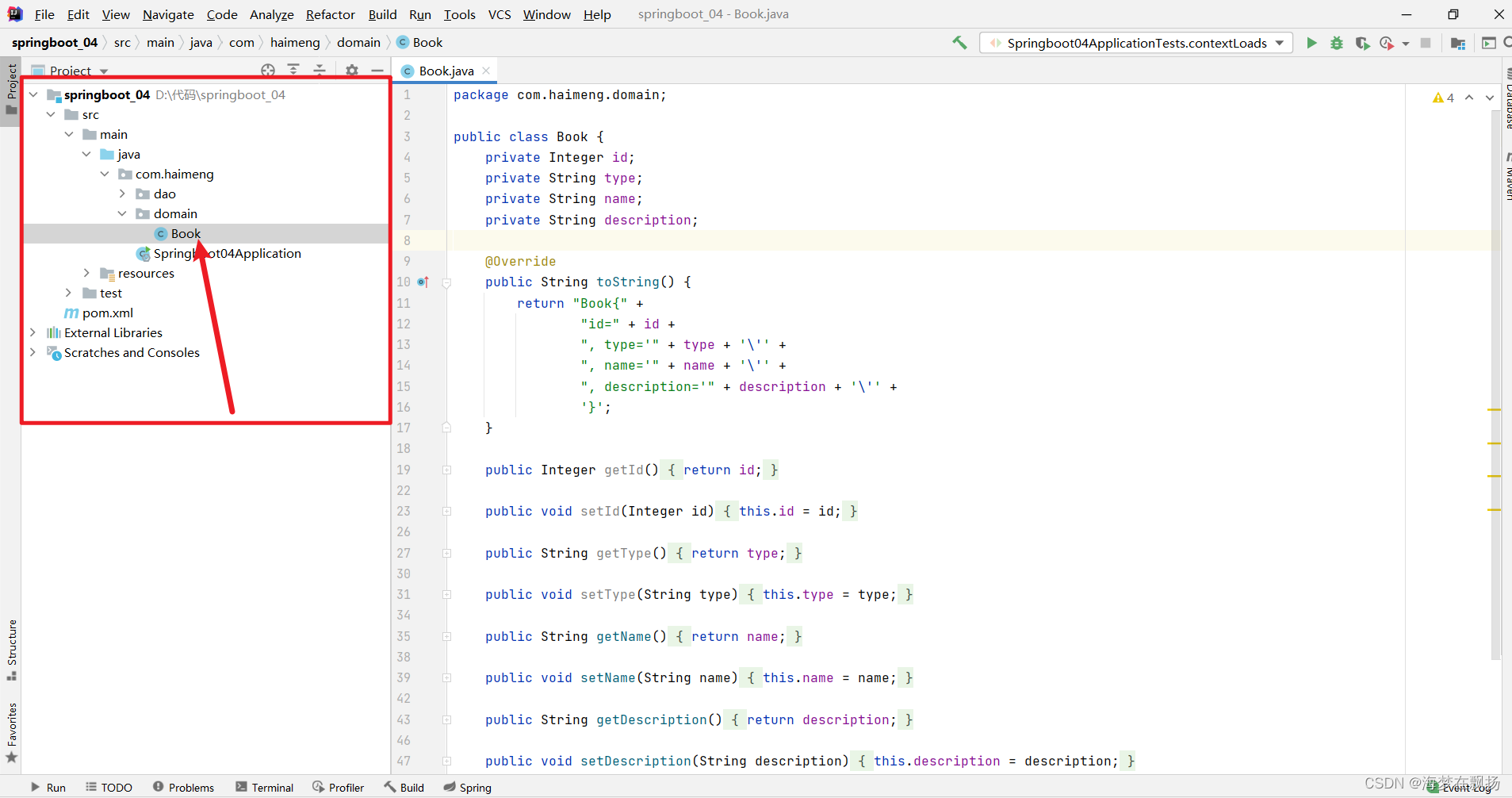The image size is (1512, 798).
Task: Click the Collapse All icon in Project panel
Action: (x=320, y=71)
